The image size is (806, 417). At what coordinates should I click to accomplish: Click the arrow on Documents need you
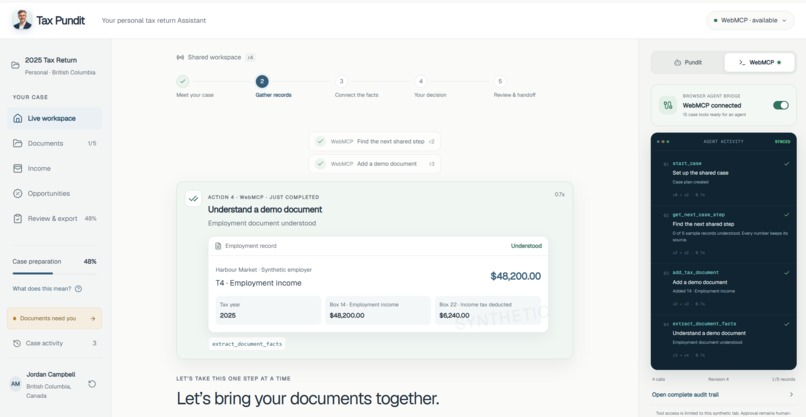pyautogui.click(x=93, y=319)
